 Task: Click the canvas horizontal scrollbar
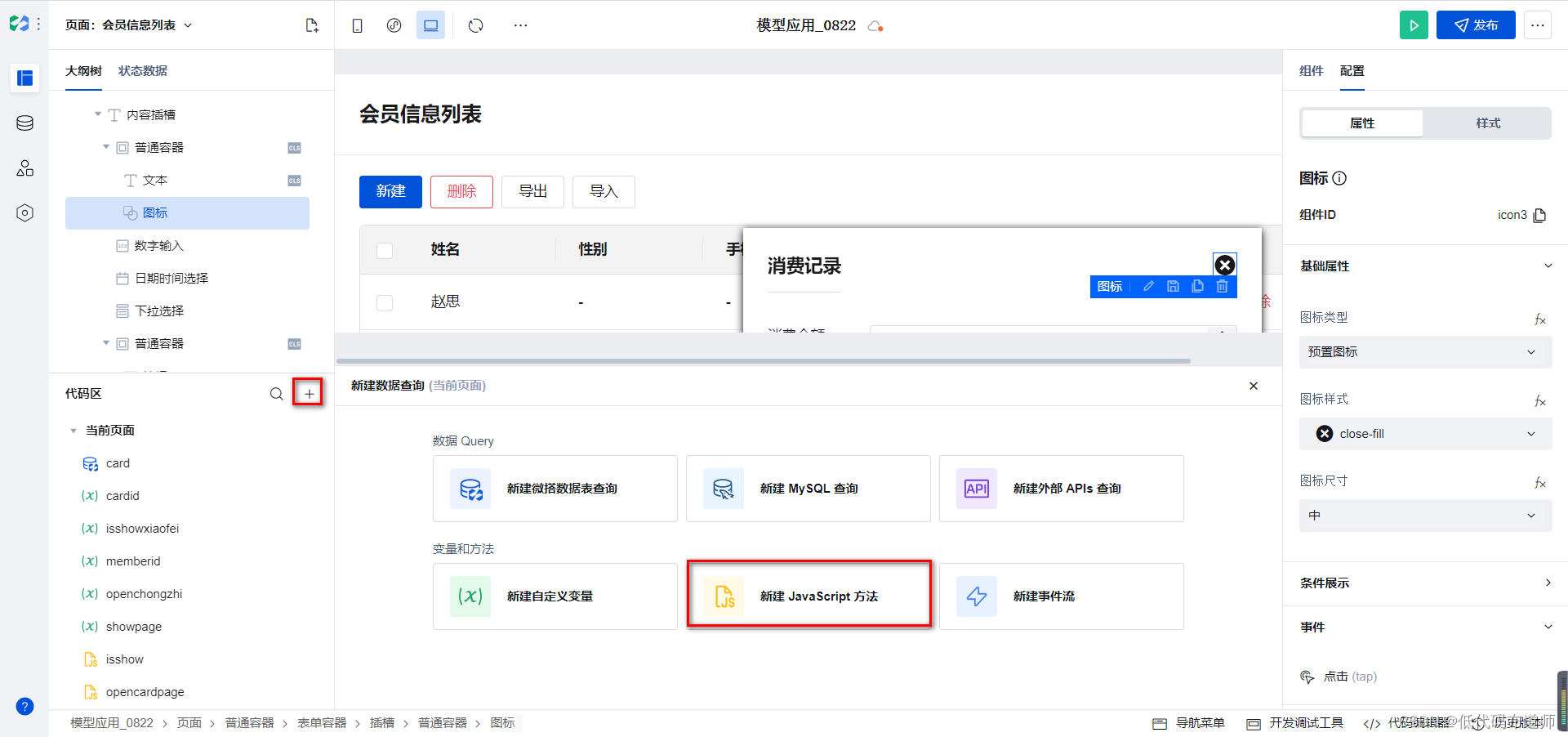[x=764, y=360]
